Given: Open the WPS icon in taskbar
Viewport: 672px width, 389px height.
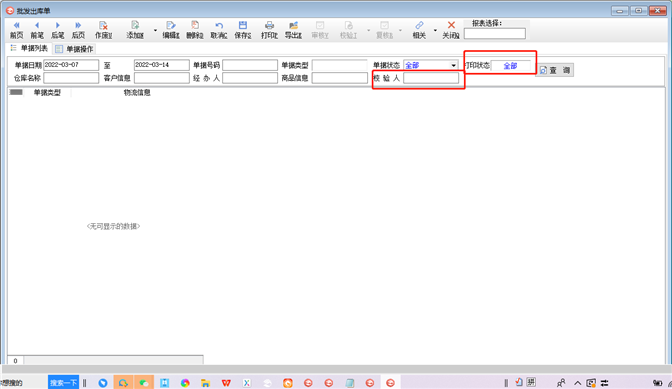Looking at the screenshot, I should tap(226, 383).
